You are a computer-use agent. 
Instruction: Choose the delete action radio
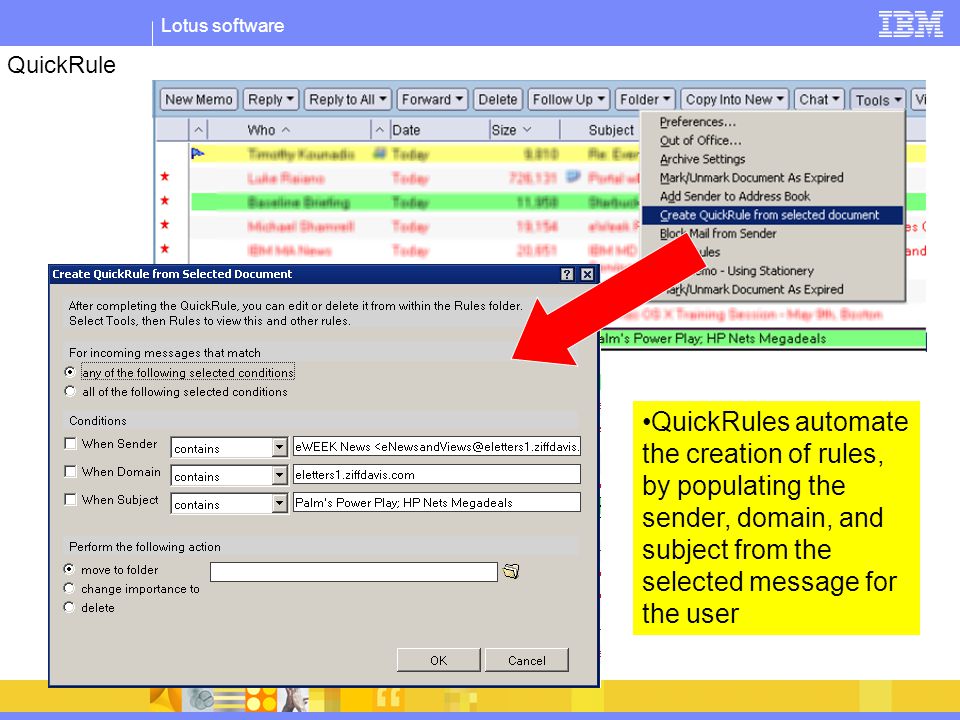(69, 607)
